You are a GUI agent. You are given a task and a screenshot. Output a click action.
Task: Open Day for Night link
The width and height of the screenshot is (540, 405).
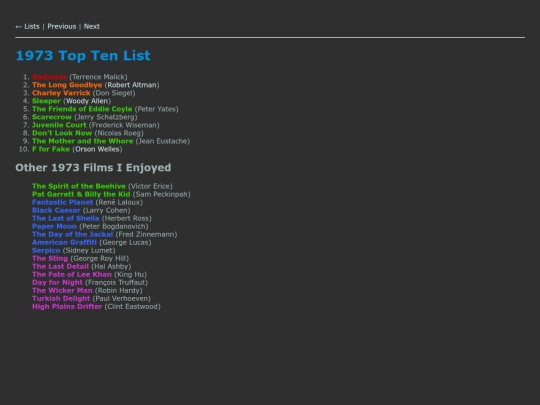[57, 282]
